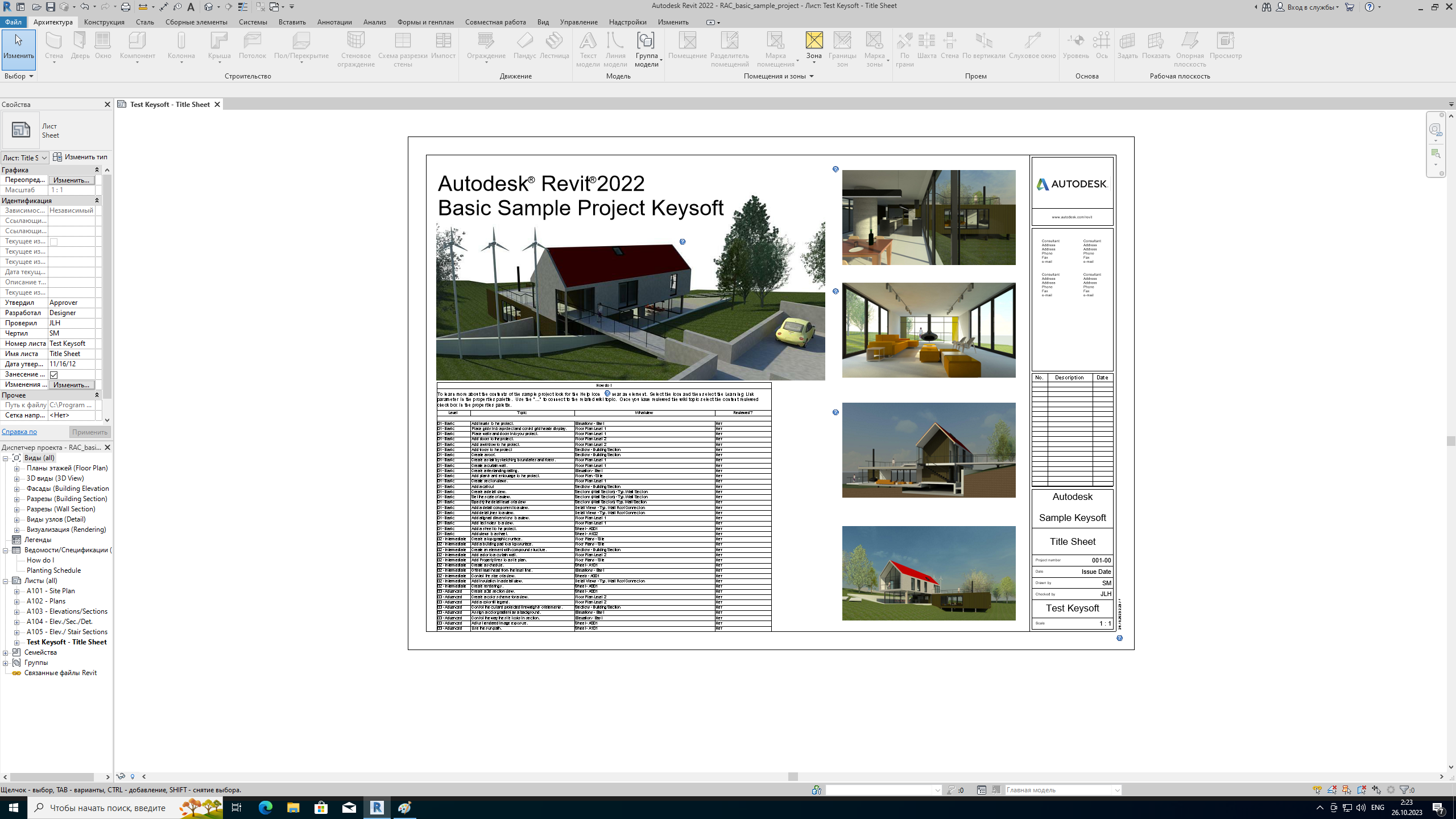Switch to the Вид ribbon tab
This screenshot has height=819, width=1456.
(x=543, y=22)
